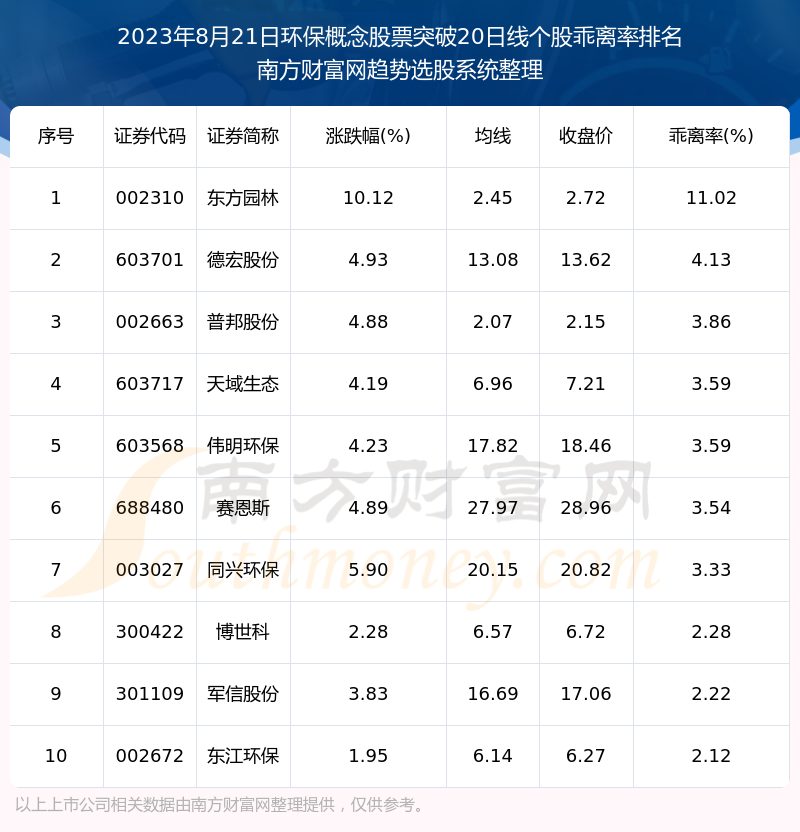
Task: Select the stock name 博世科
Action: click(x=243, y=632)
